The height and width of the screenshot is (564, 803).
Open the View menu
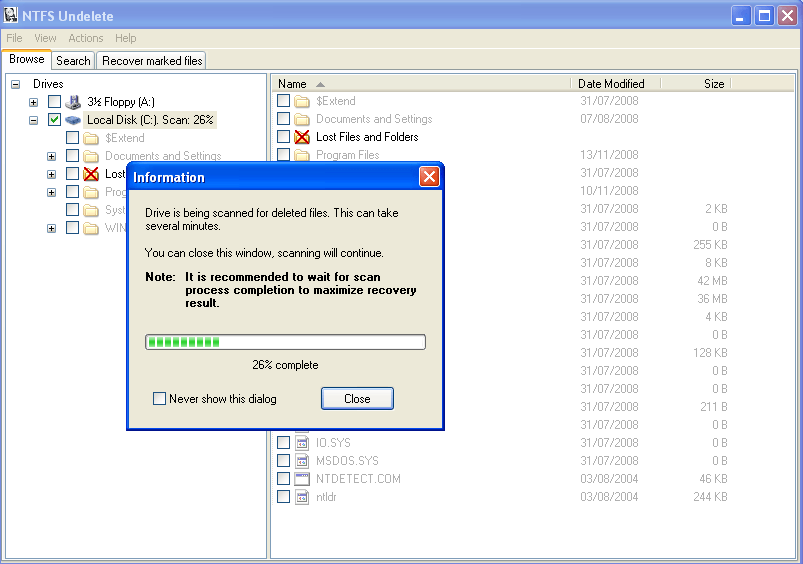point(45,38)
